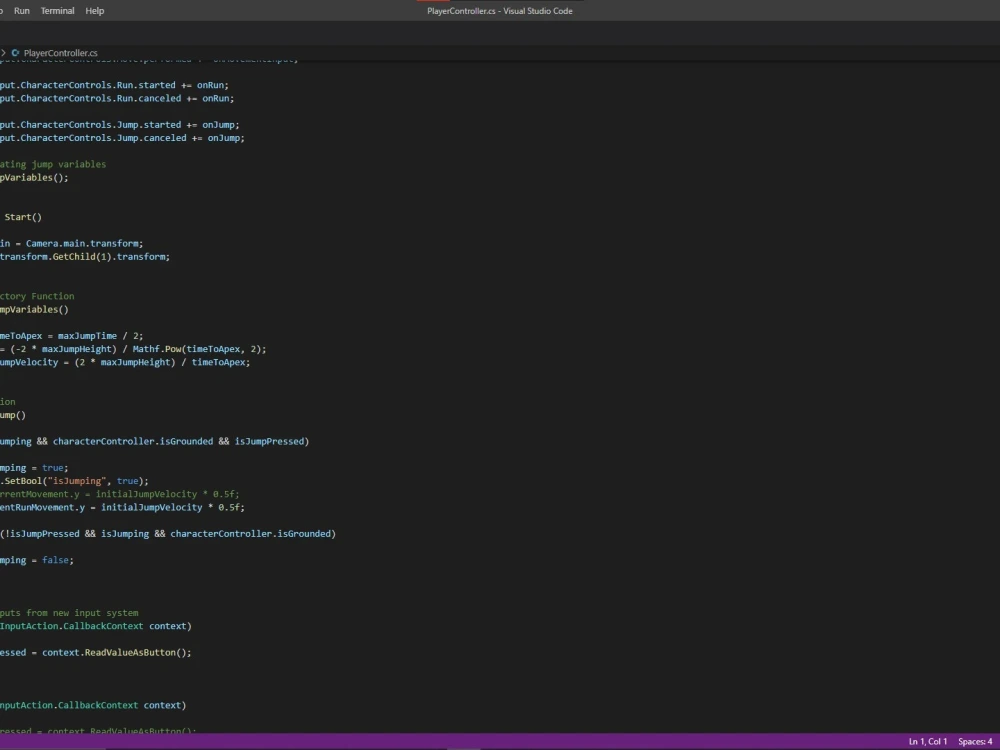This screenshot has width=1000, height=750.
Task: Click 'from new input system' comment
Action: (69, 612)
